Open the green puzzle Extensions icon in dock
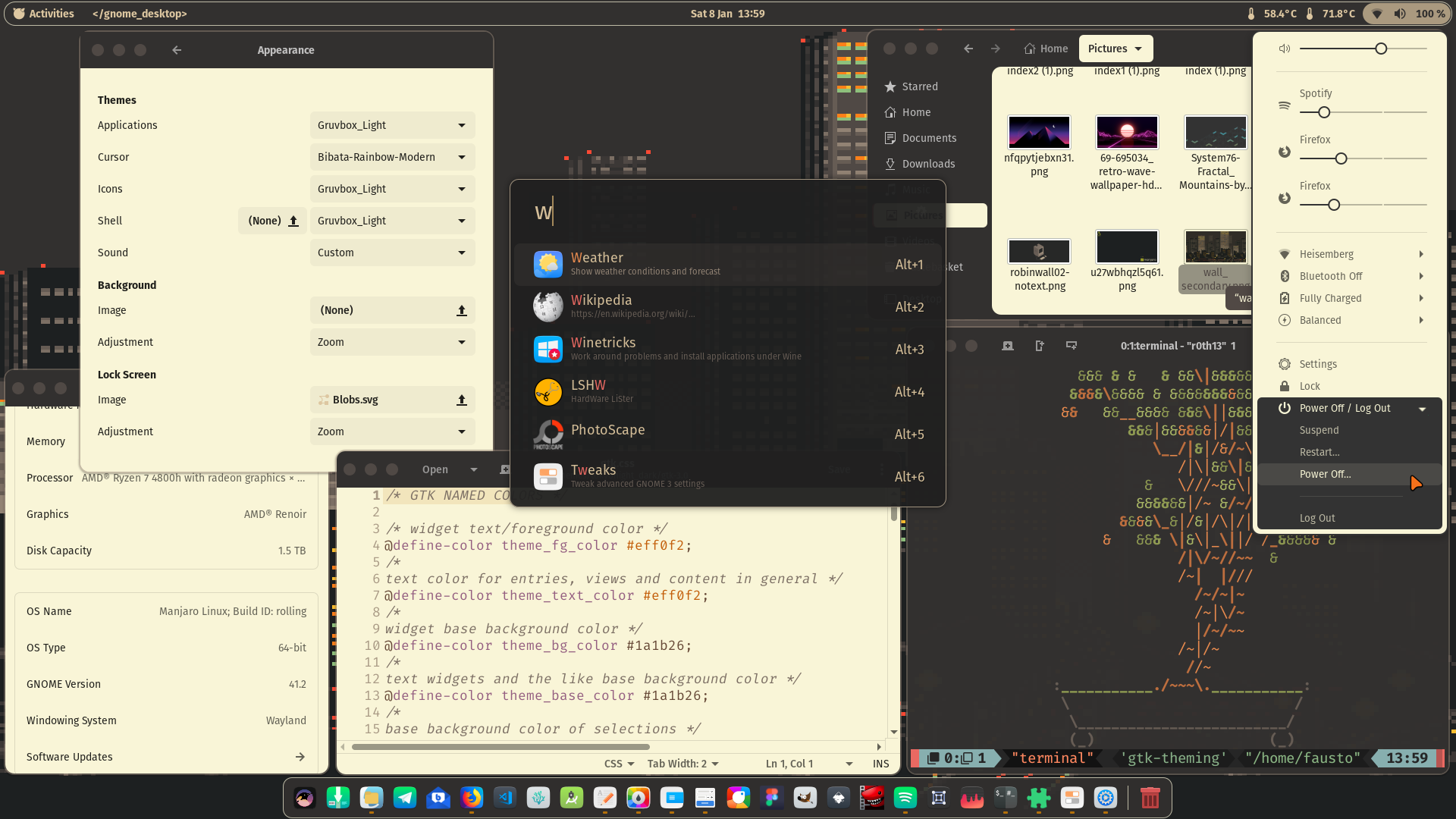 (1039, 798)
